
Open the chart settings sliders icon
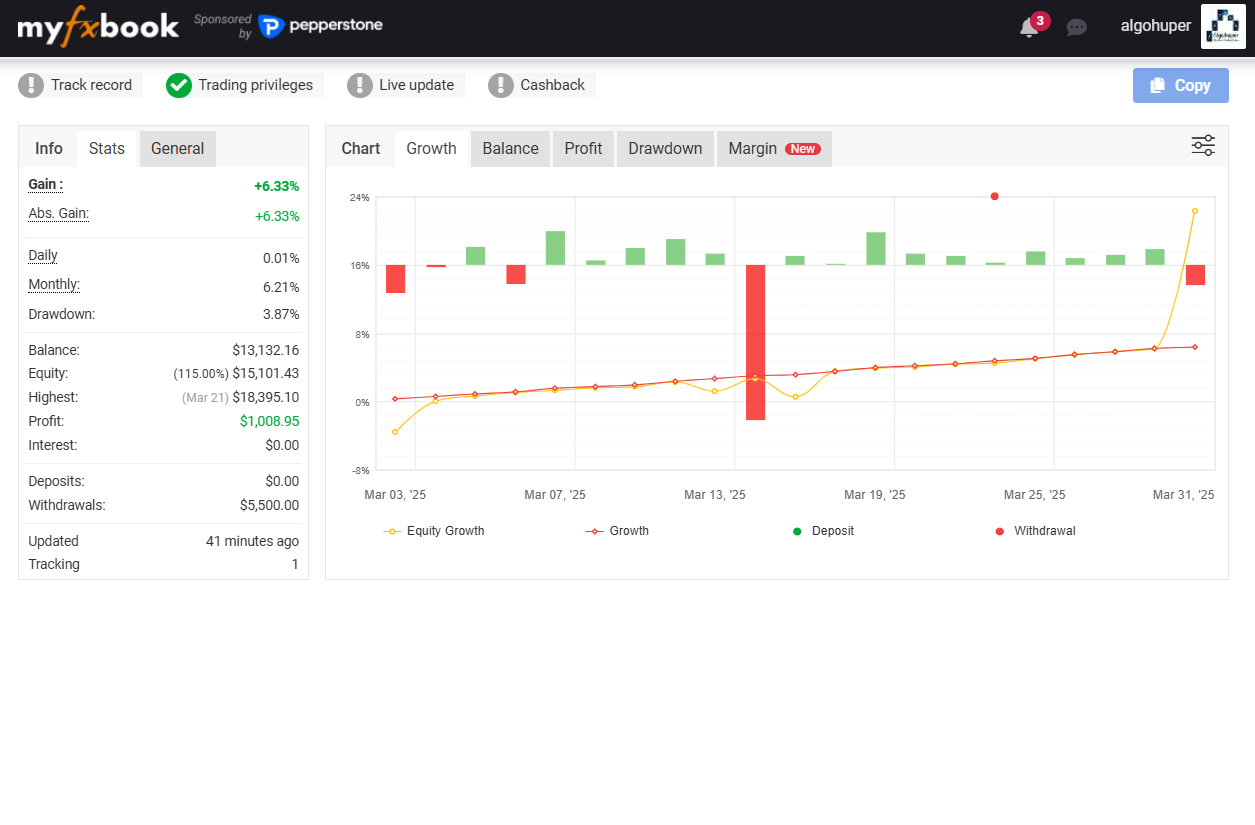click(1203, 146)
